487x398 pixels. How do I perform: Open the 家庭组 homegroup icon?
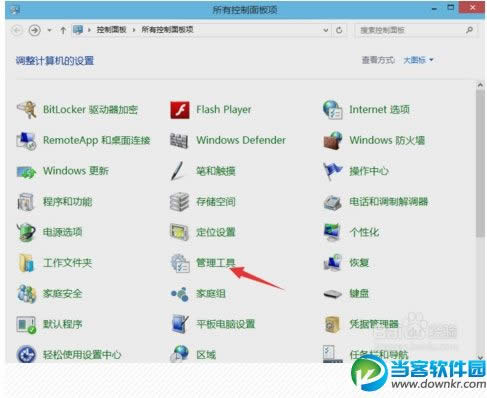(x=180, y=294)
